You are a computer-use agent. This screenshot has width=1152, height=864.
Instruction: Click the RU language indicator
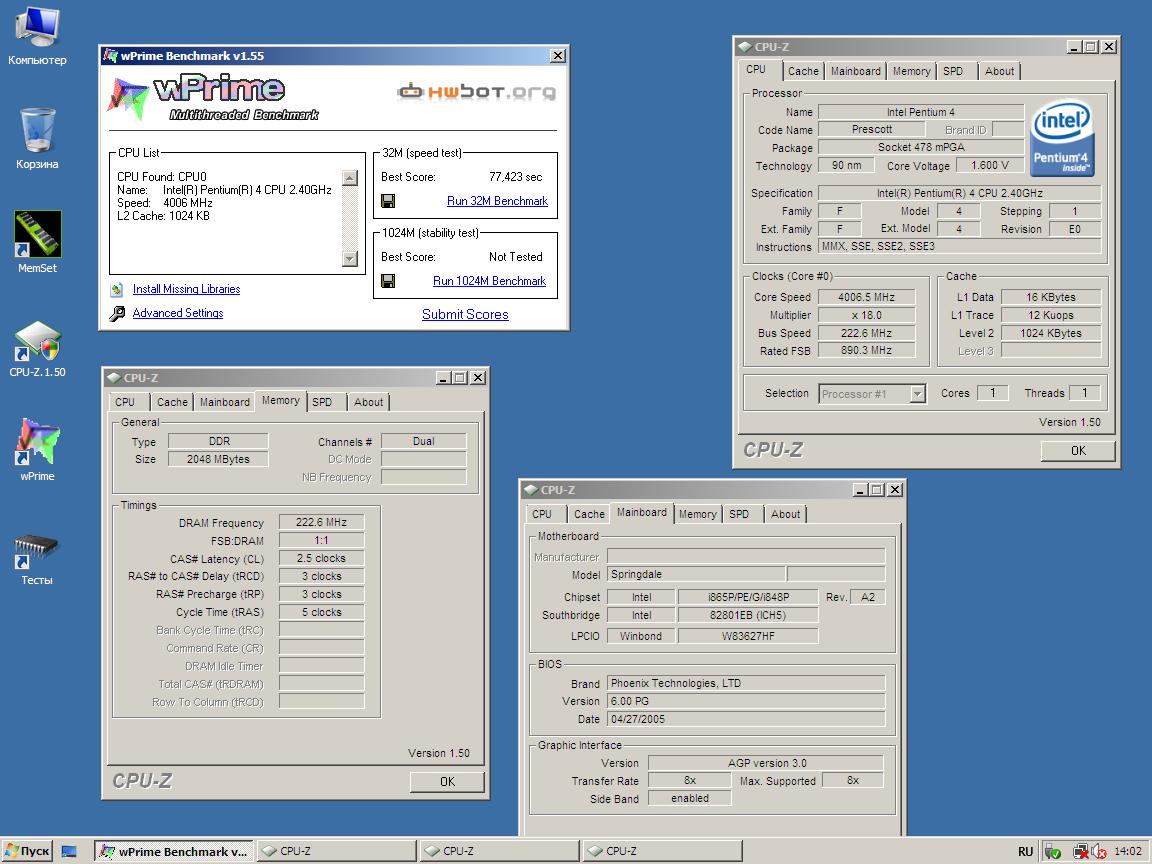(x=1026, y=852)
